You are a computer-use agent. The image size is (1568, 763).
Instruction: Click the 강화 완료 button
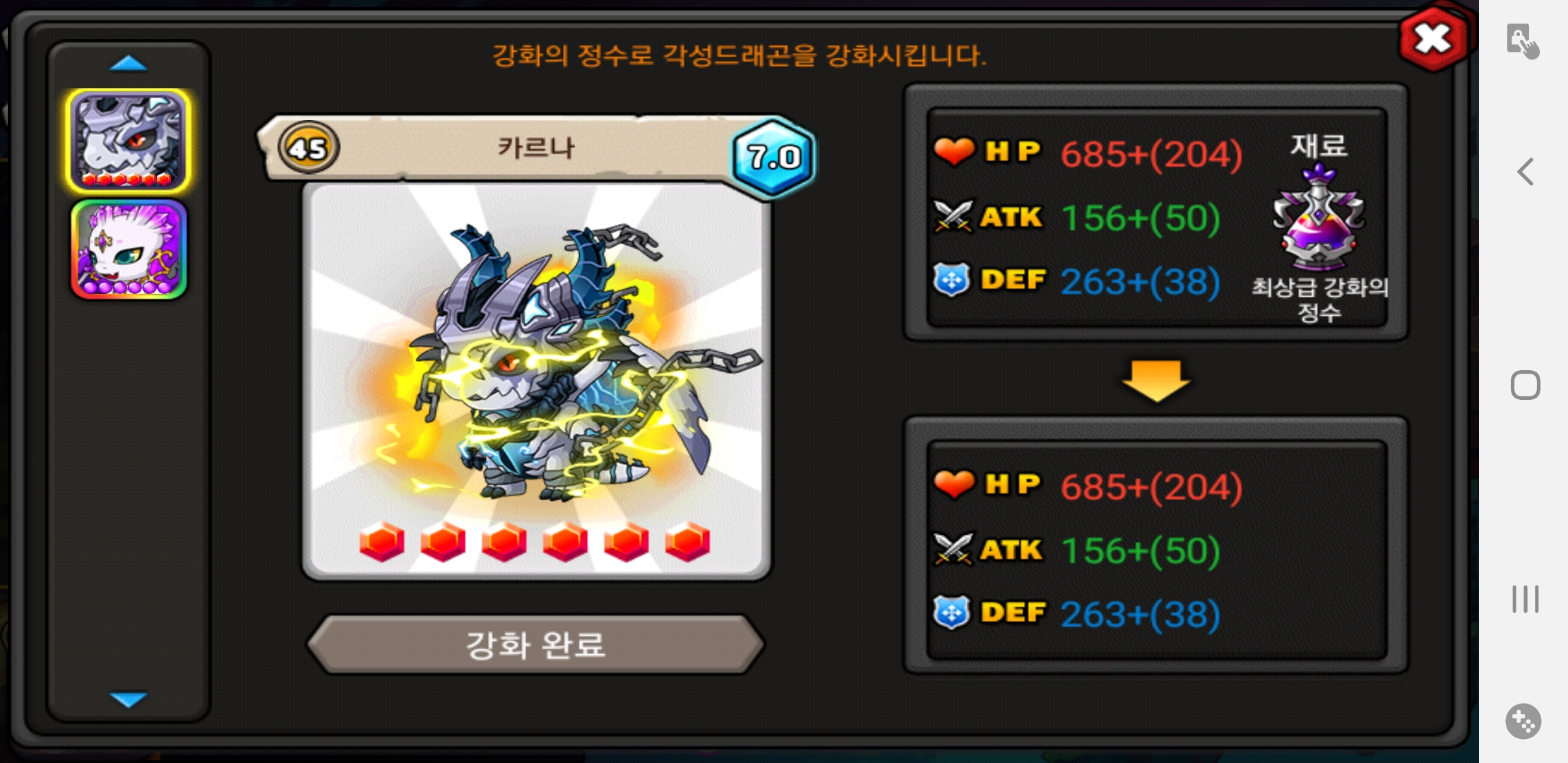(536, 644)
